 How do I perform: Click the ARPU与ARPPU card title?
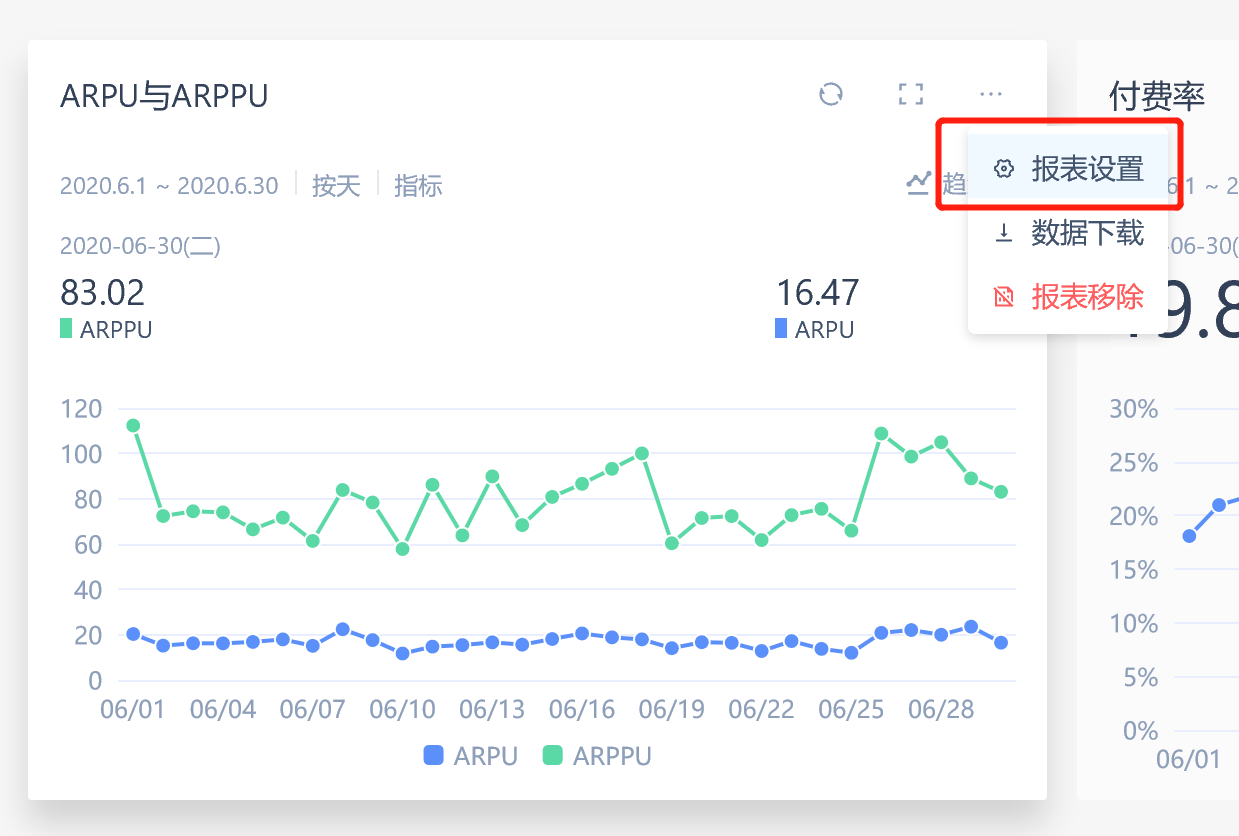click(164, 96)
